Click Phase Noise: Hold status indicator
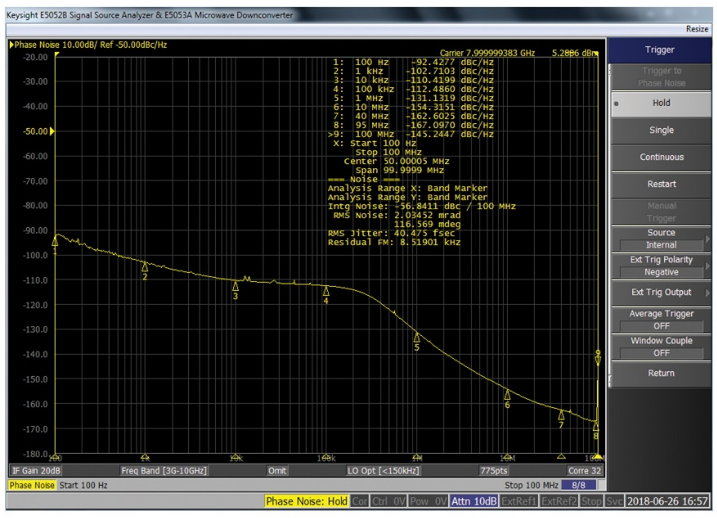Image resolution: width=717 pixels, height=518 pixels. pyautogui.click(x=306, y=502)
